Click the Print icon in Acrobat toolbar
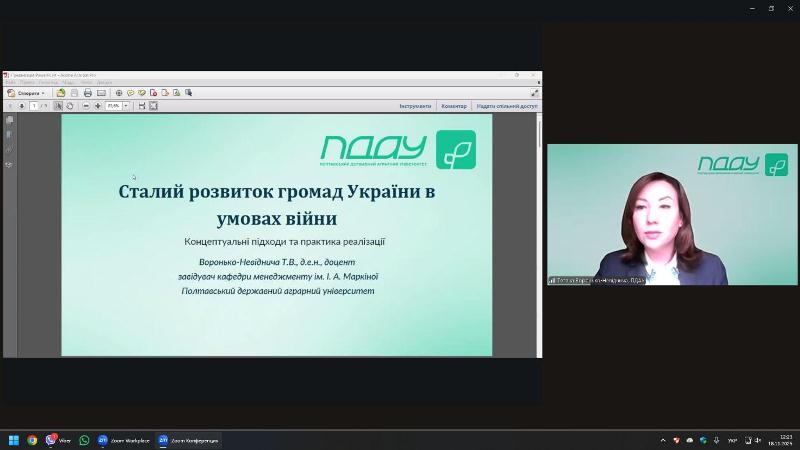The image size is (800, 450). 88,93
